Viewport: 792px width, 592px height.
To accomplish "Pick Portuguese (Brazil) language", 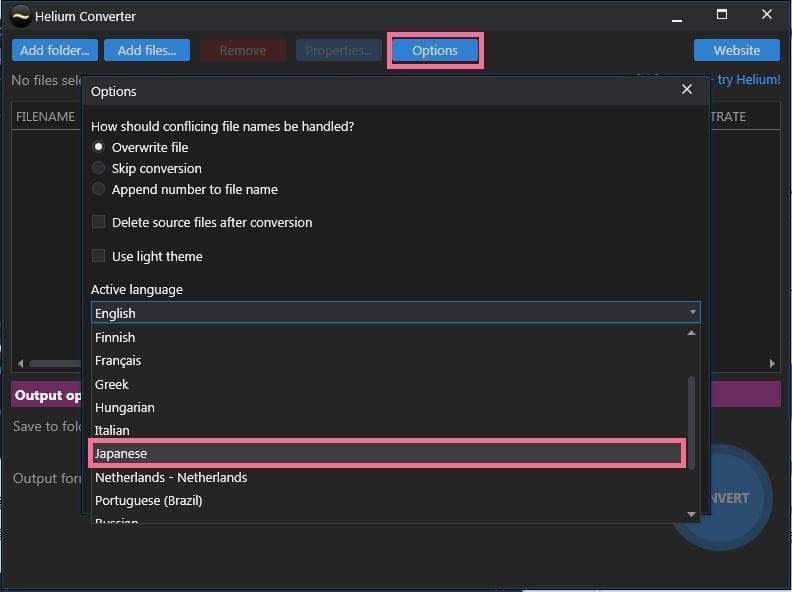I will pyautogui.click(x=388, y=501).
